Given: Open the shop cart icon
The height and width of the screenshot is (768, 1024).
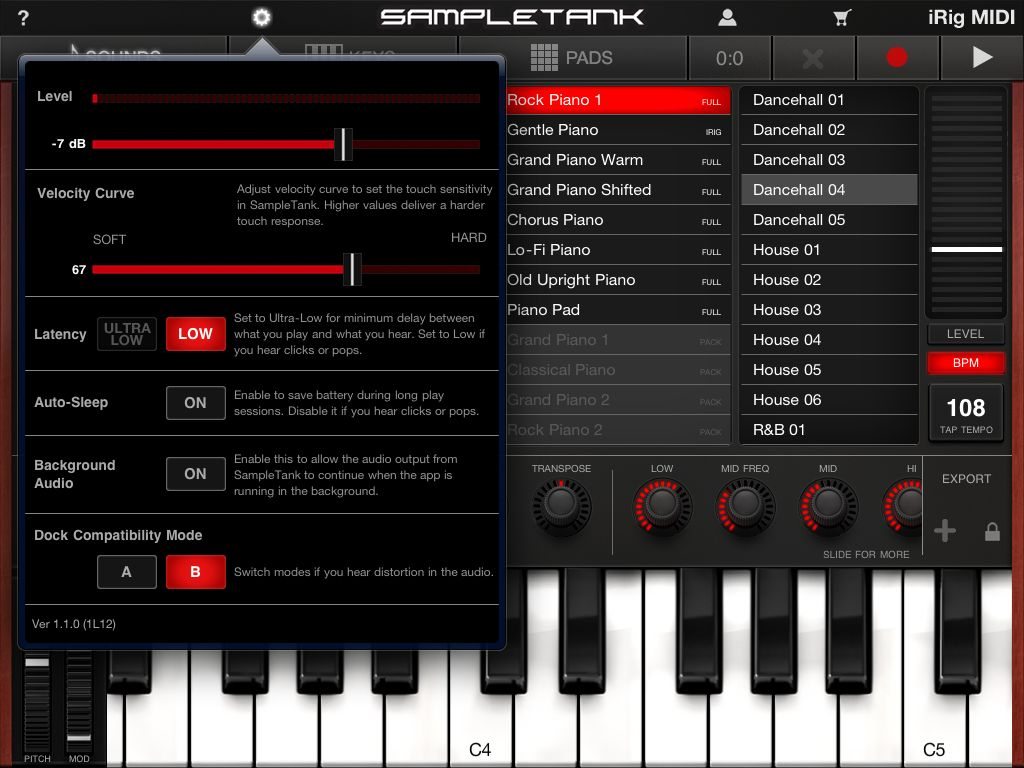Looking at the screenshot, I should (842, 18).
